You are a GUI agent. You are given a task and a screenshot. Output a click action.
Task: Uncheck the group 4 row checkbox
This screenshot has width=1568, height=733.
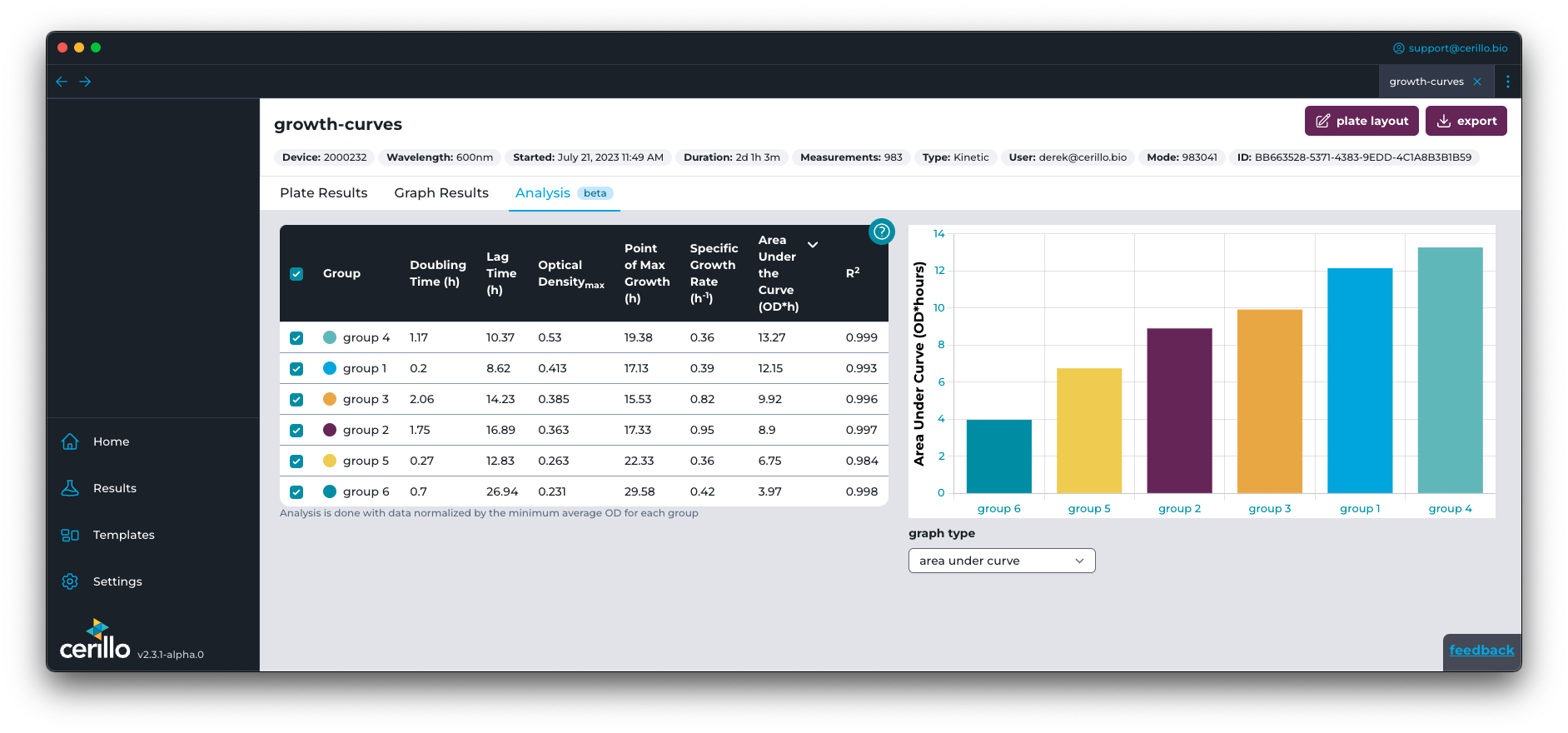point(296,338)
